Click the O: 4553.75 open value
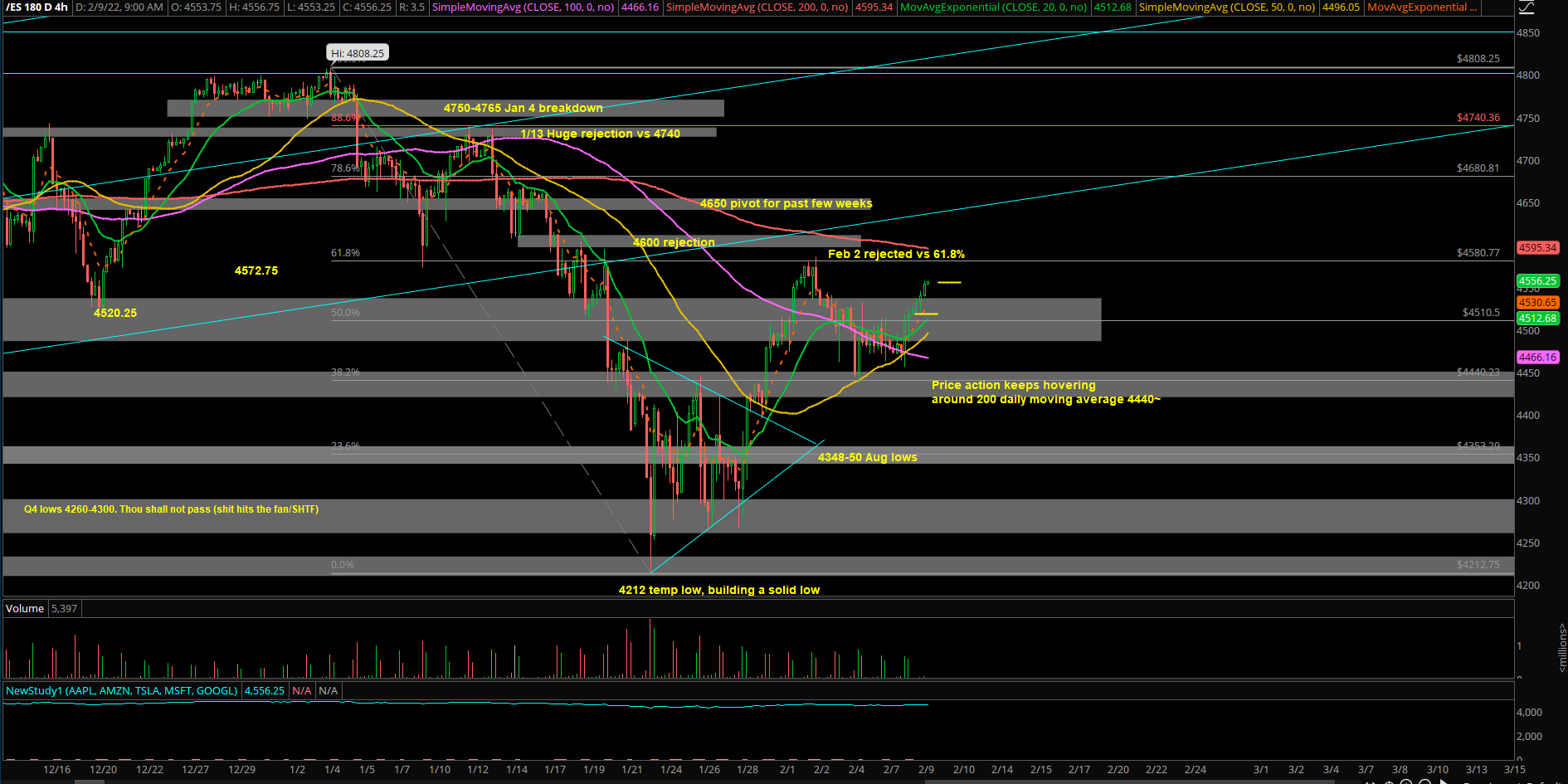Image resolution: width=1568 pixels, height=784 pixels. pos(196,7)
